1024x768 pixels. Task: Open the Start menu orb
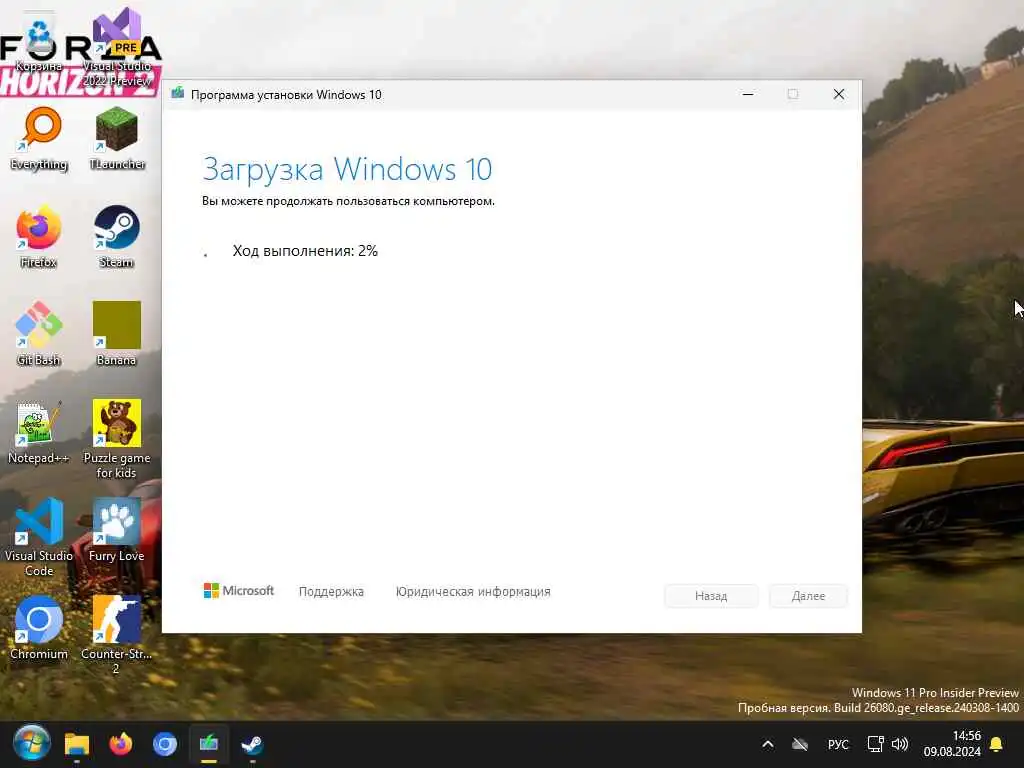pos(31,743)
